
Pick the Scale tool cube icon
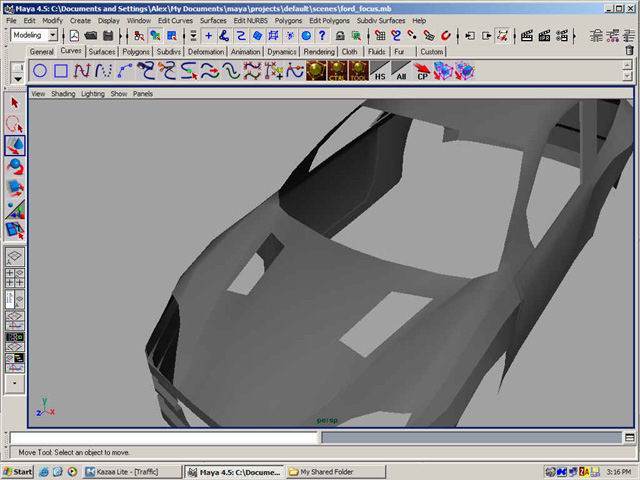(x=15, y=188)
